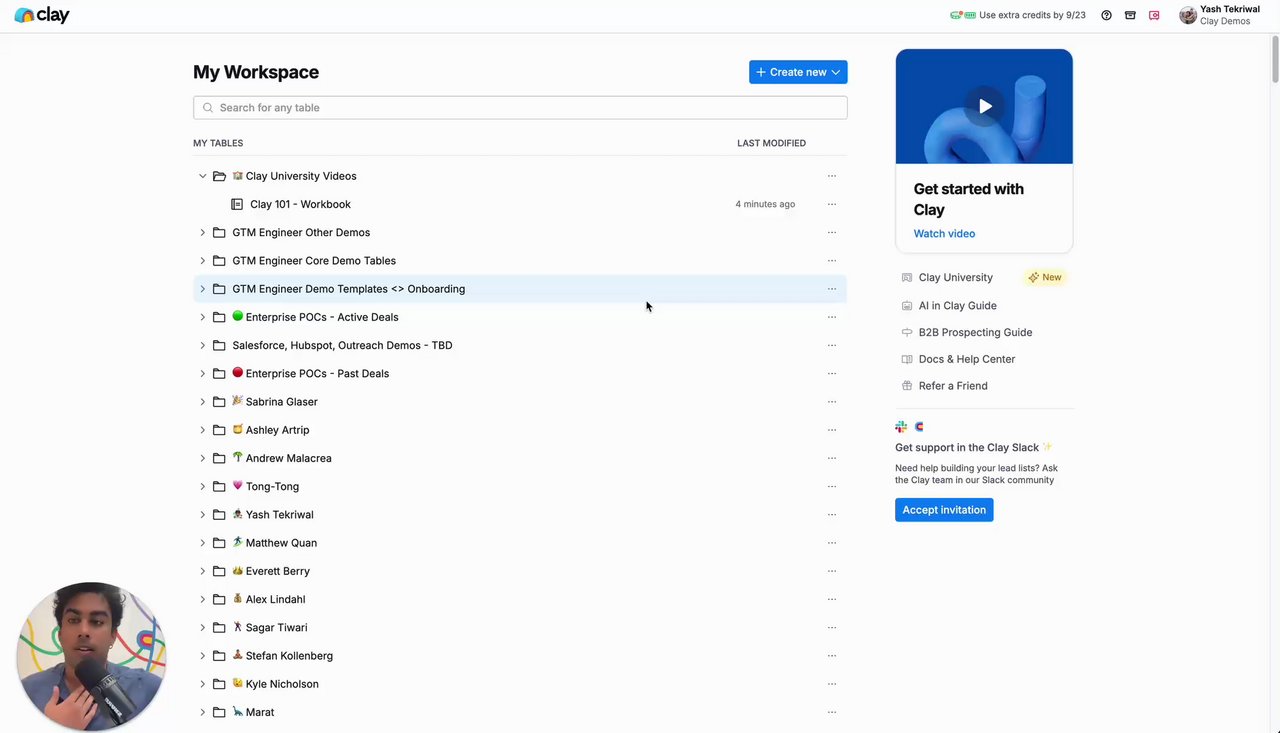Click the AI in Clay Guide icon
The width and height of the screenshot is (1280, 733).
(x=907, y=306)
